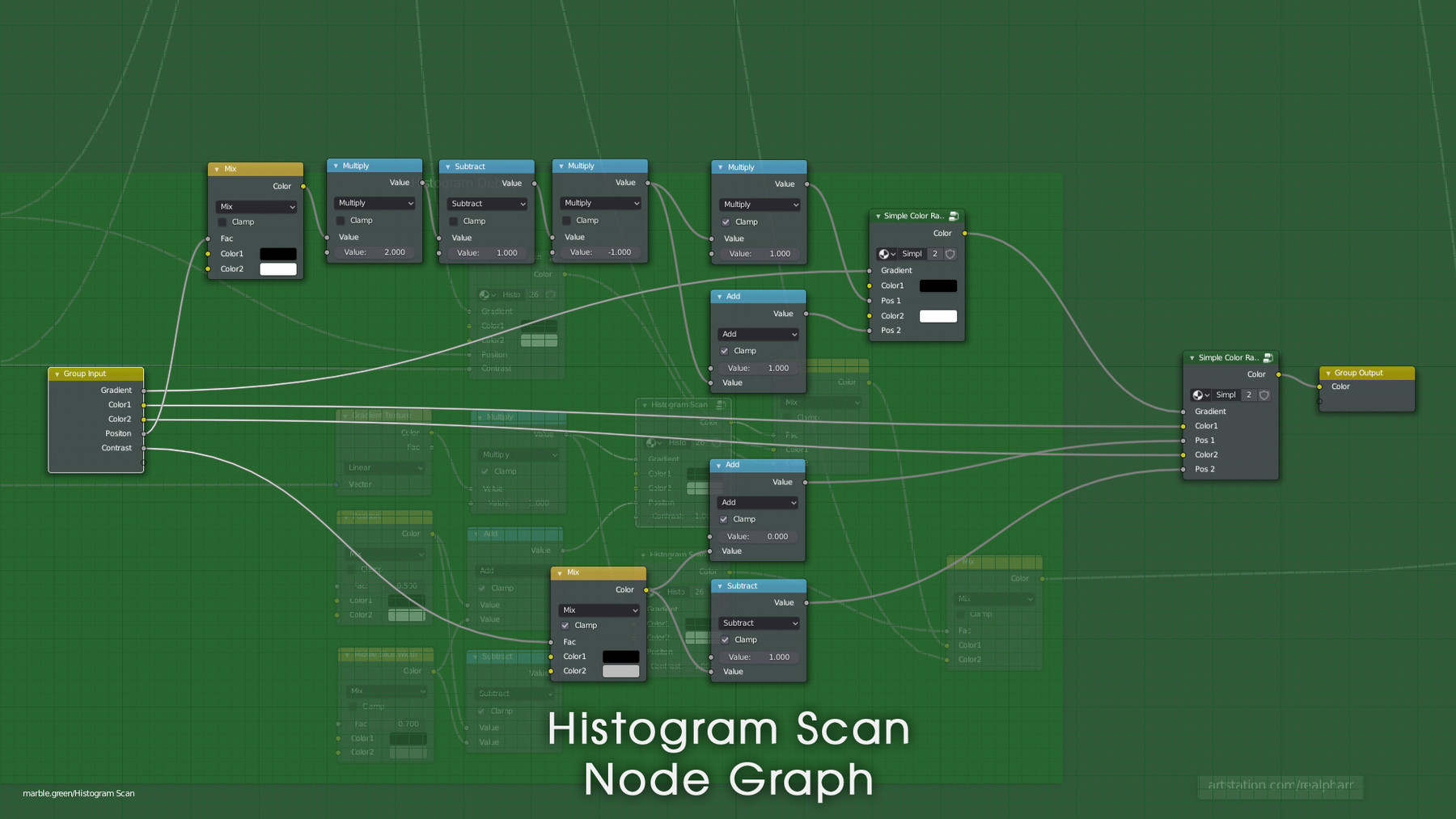1456x819 pixels.
Task: Toggle the fake user shield on left Simple Color Ramp
Action: coord(949,253)
